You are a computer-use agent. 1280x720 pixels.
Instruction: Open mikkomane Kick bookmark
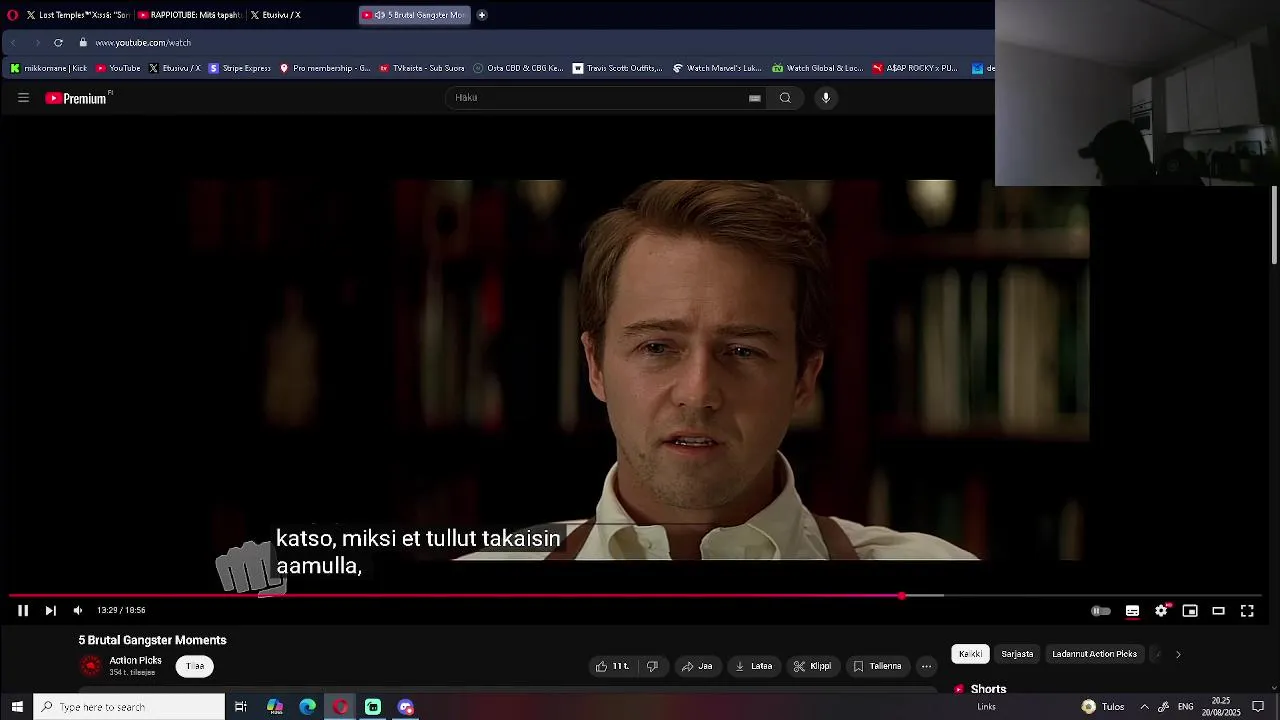[48, 68]
